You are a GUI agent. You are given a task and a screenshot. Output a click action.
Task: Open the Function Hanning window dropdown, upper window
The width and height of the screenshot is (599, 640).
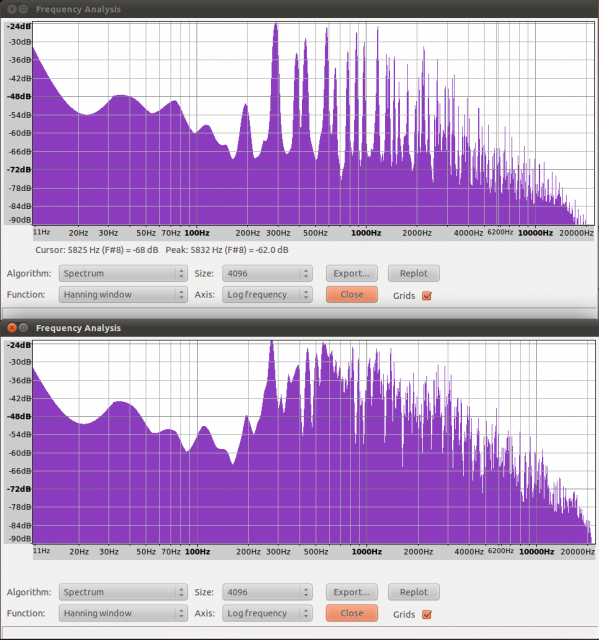[123, 295]
